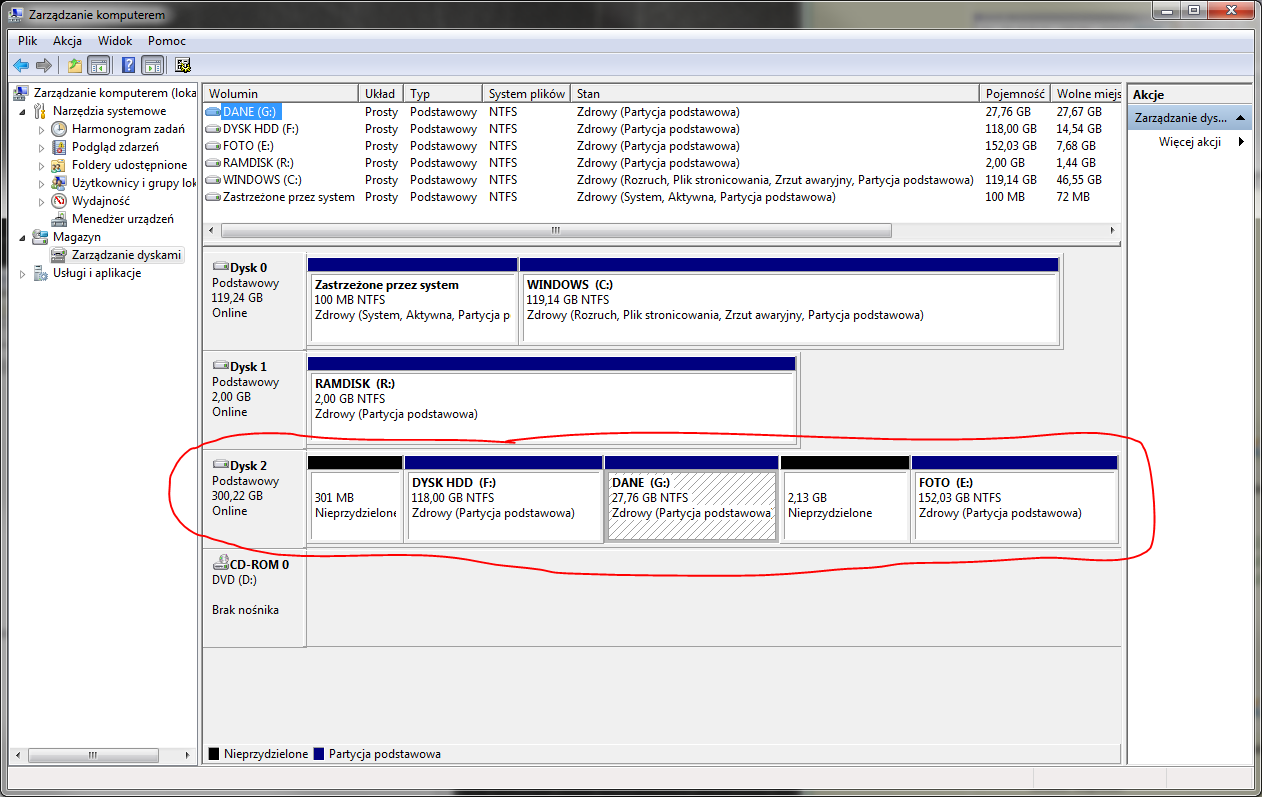Viewport: 1262px width, 797px height.
Task: Open Więcej akcji submenu
Action: pyautogui.click(x=1189, y=142)
